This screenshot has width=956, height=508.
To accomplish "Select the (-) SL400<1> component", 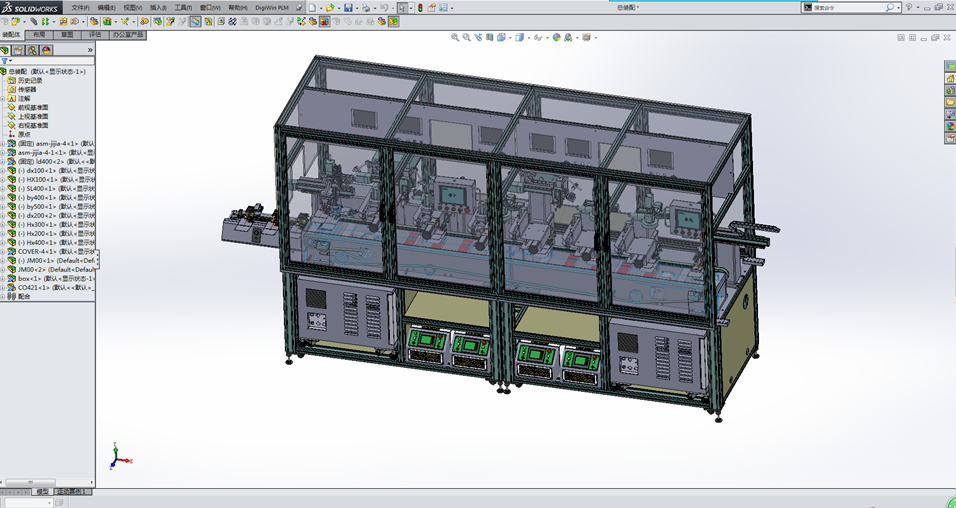I will pos(51,188).
